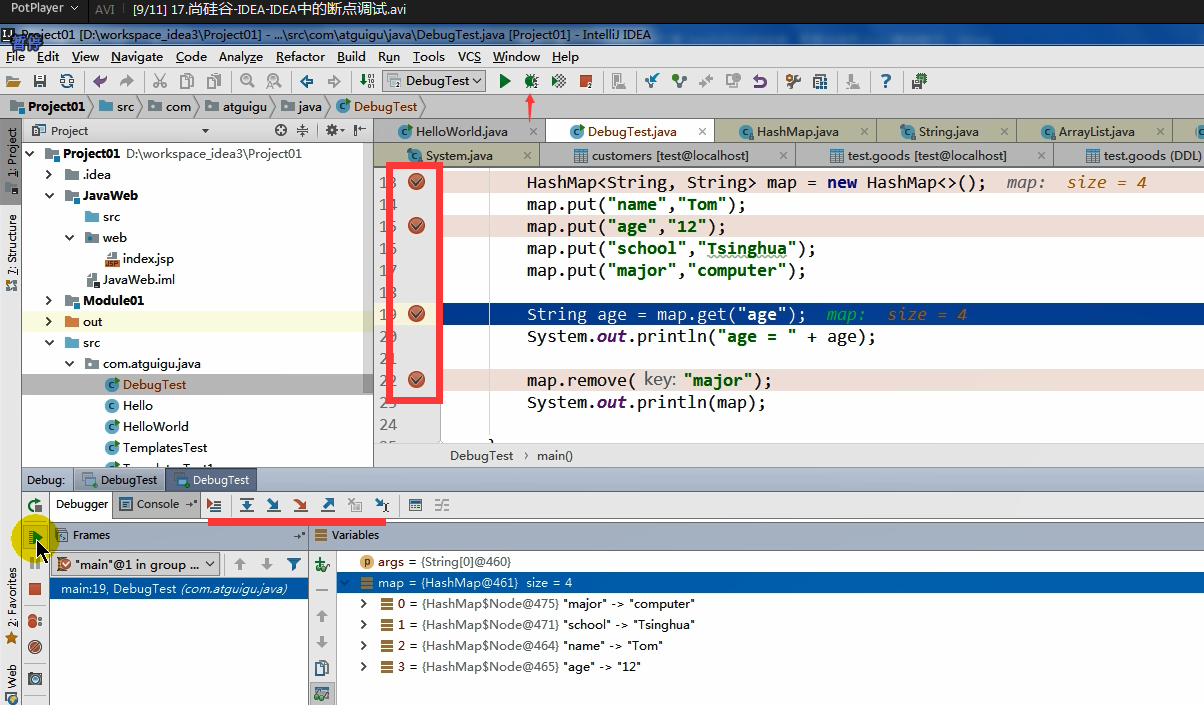Click the scroll from source target icon
This screenshot has height=705, width=1204.
[282, 131]
